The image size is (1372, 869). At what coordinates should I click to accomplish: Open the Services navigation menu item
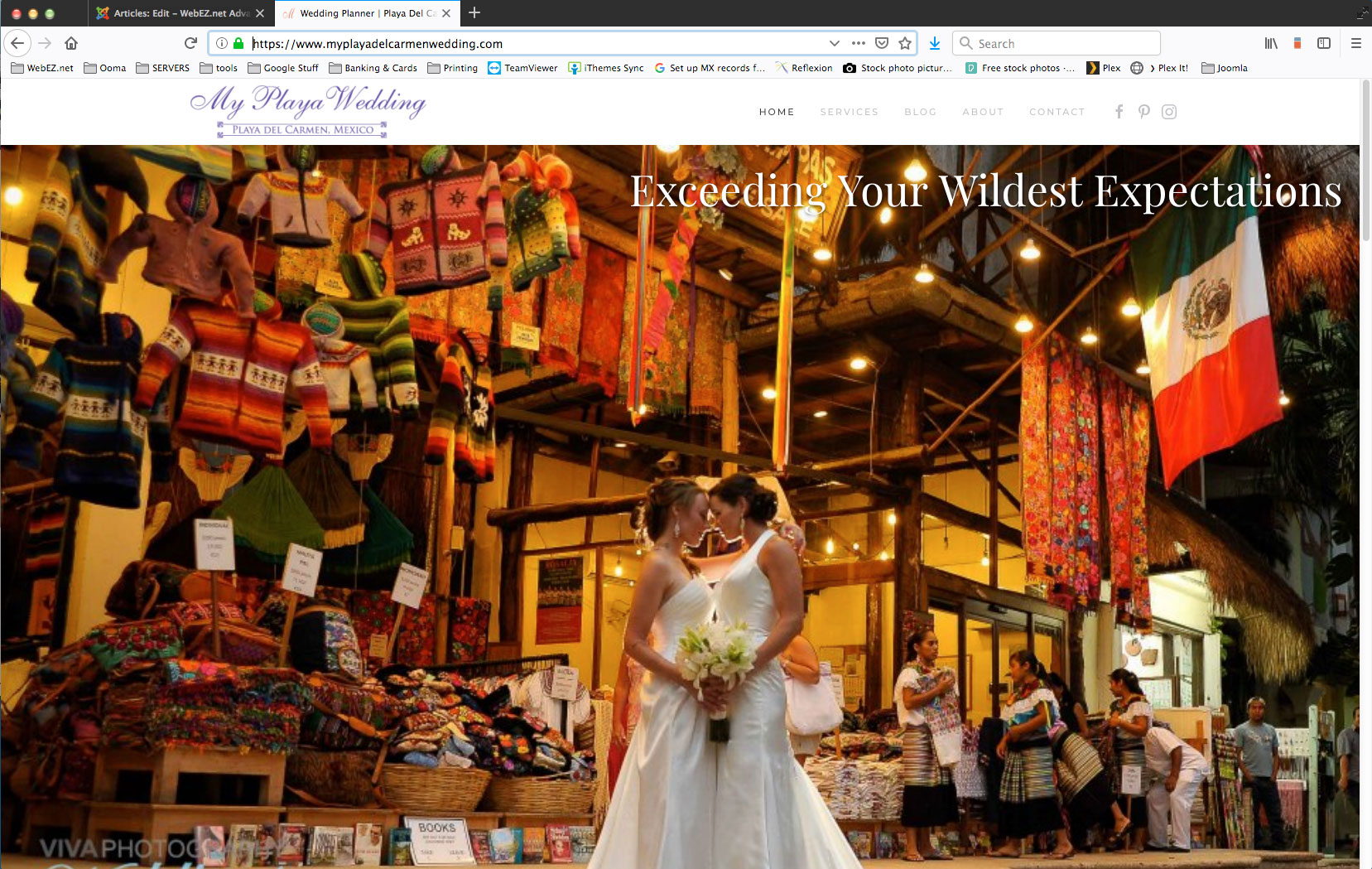(x=849, y=112)
